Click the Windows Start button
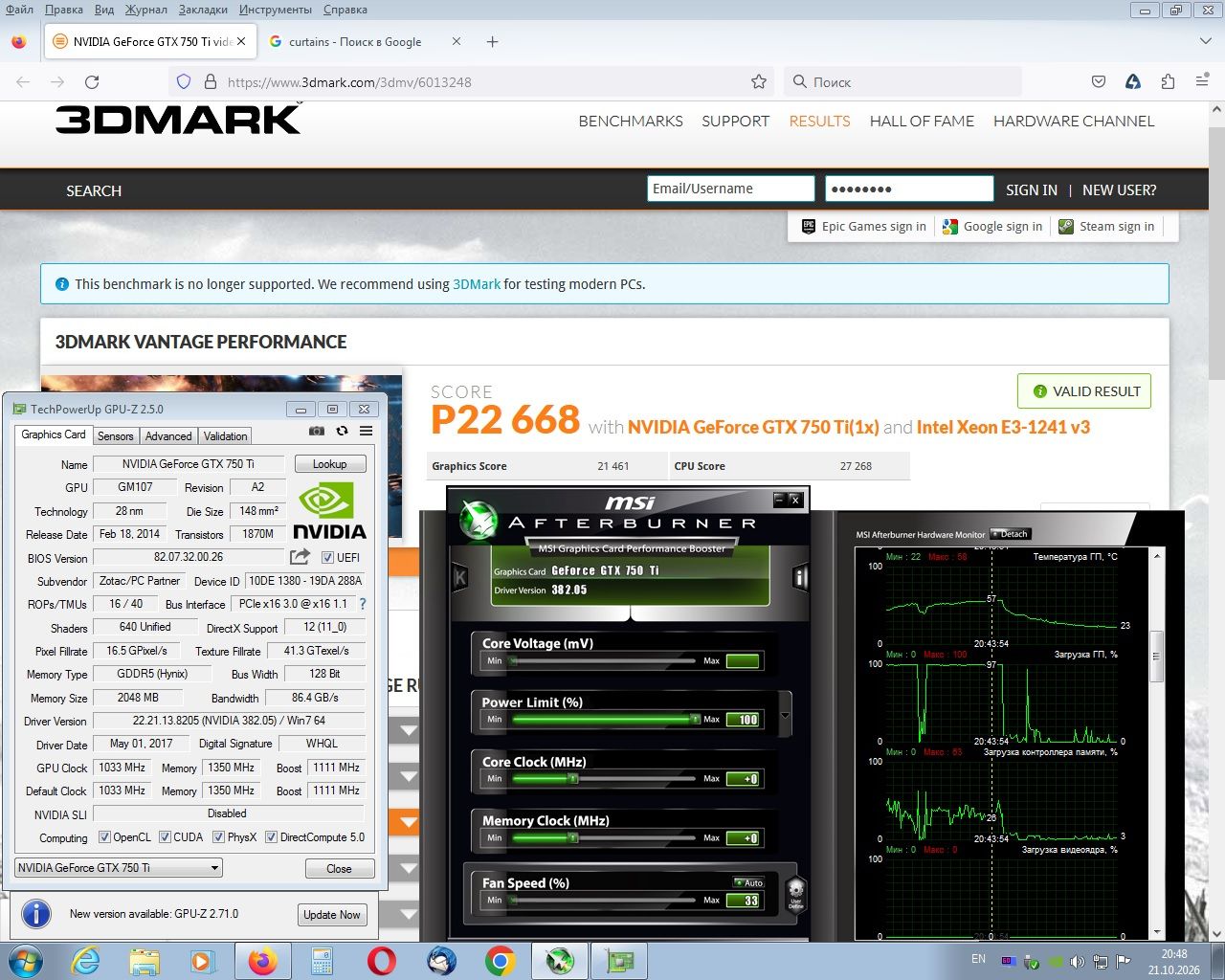1225x980 pixels. point(24,960)
